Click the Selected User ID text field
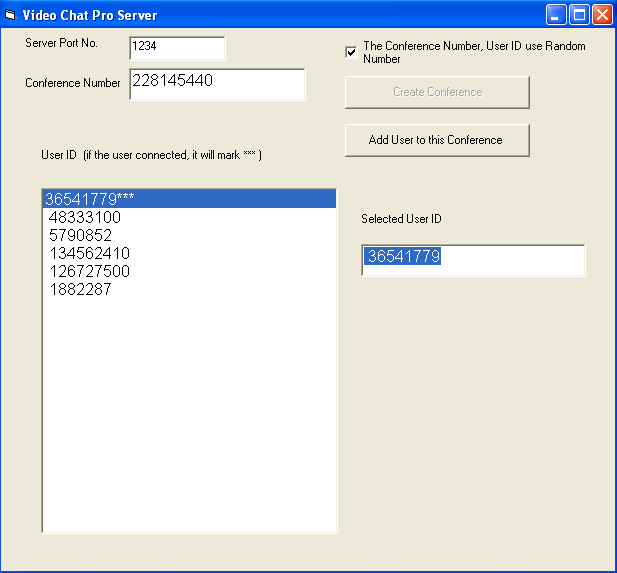The image size is (617, 573). (x=472, y=259)
